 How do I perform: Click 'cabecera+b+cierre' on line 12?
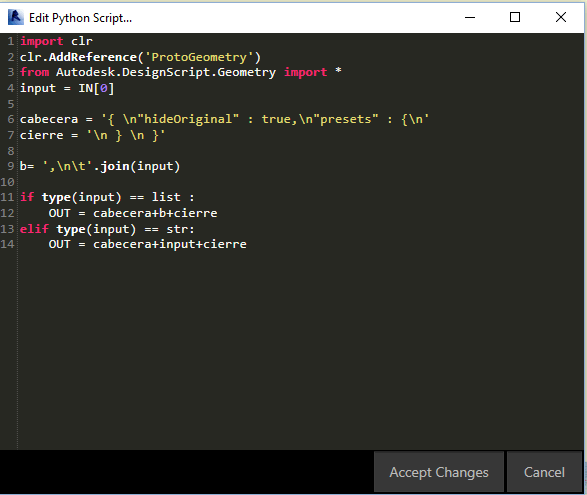(155, 213)
